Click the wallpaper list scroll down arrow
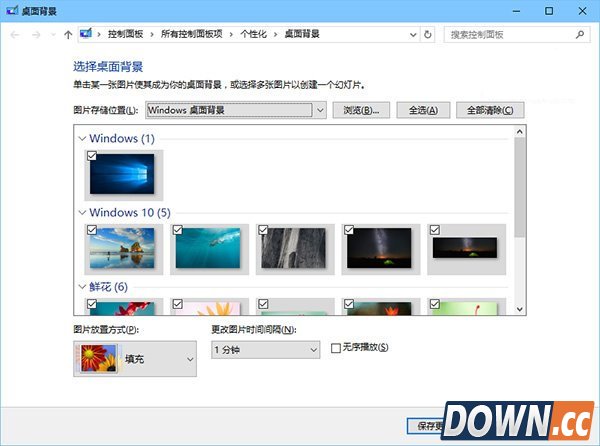This screenshot has height=446, width=600. click(x=520, y=309)
